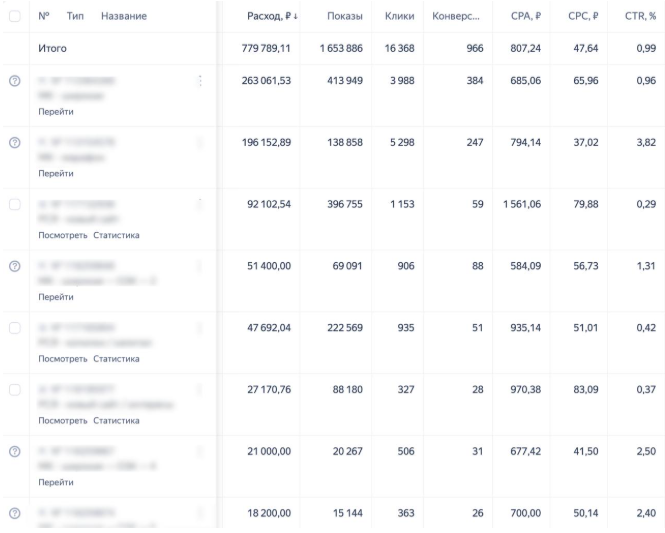Click the Название column header
This screenshot has width=665, height=533.
123,16
